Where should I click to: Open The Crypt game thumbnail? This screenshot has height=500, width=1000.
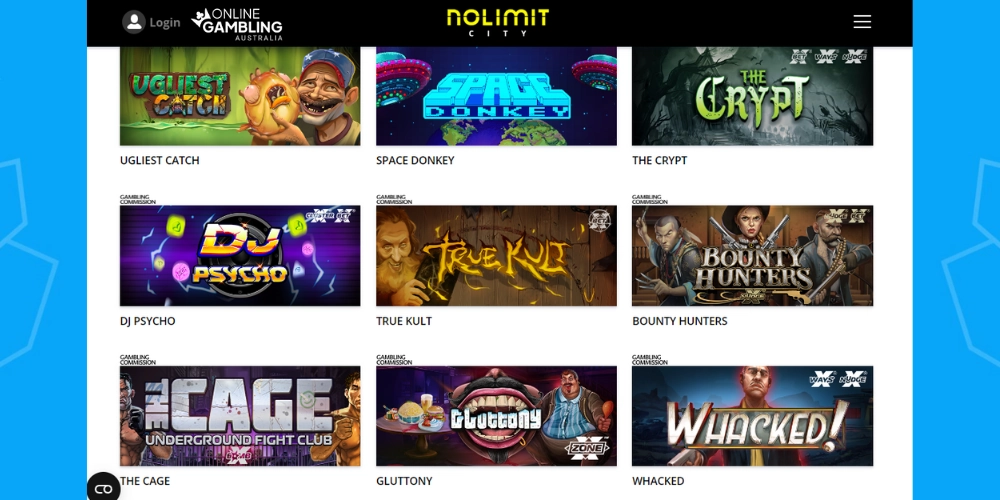point(753,96)
